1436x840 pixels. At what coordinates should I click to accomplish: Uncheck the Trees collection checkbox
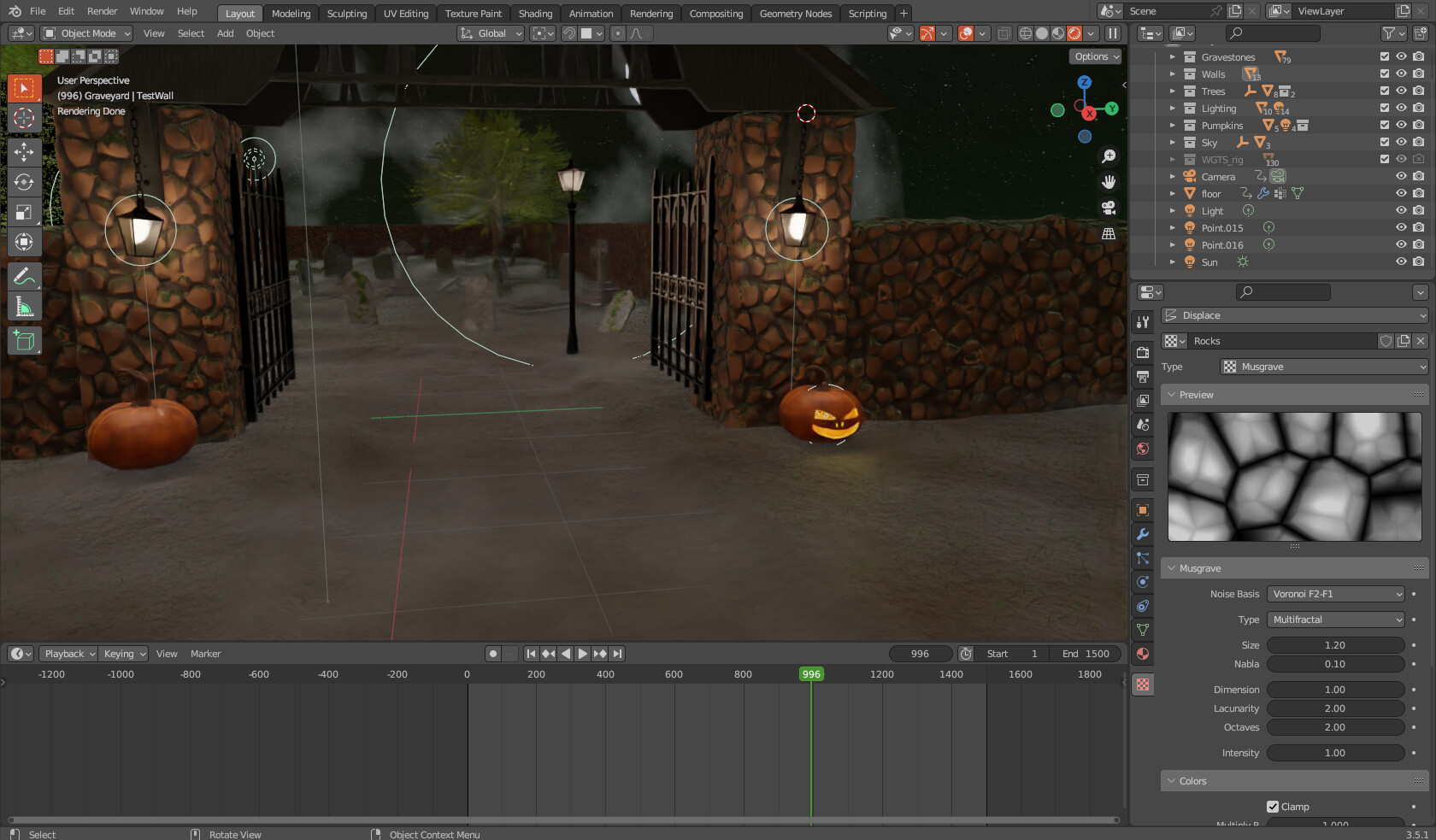click(1385, 91)
